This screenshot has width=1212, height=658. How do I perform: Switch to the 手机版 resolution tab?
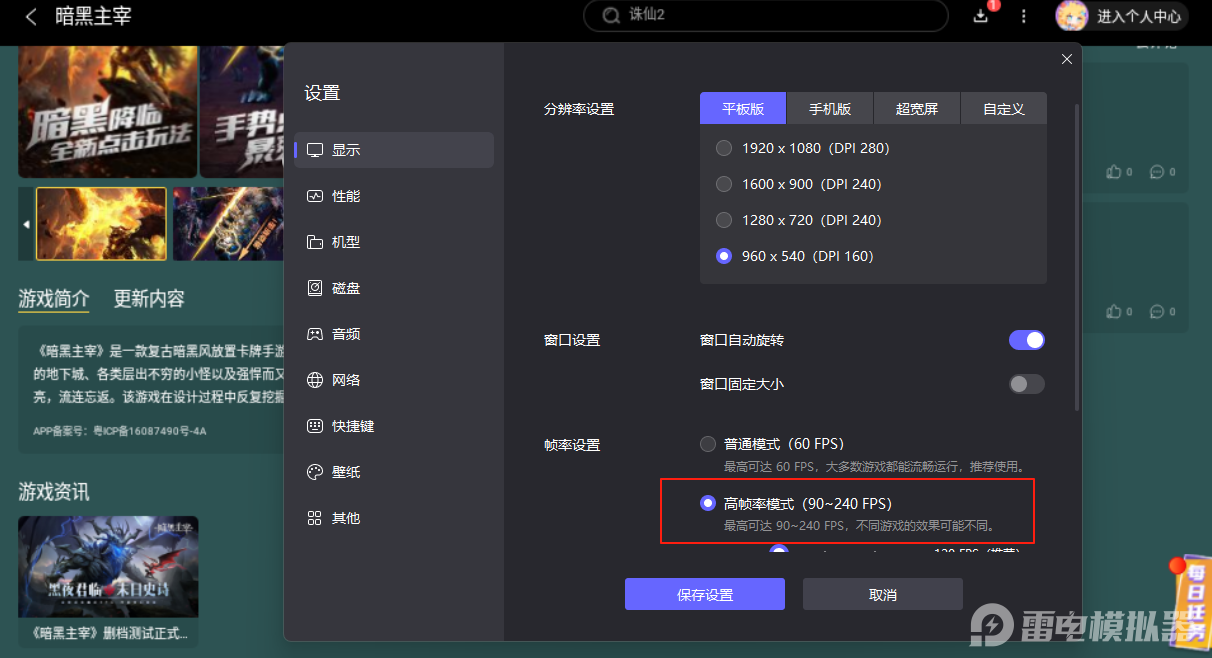tap(830, 108)
